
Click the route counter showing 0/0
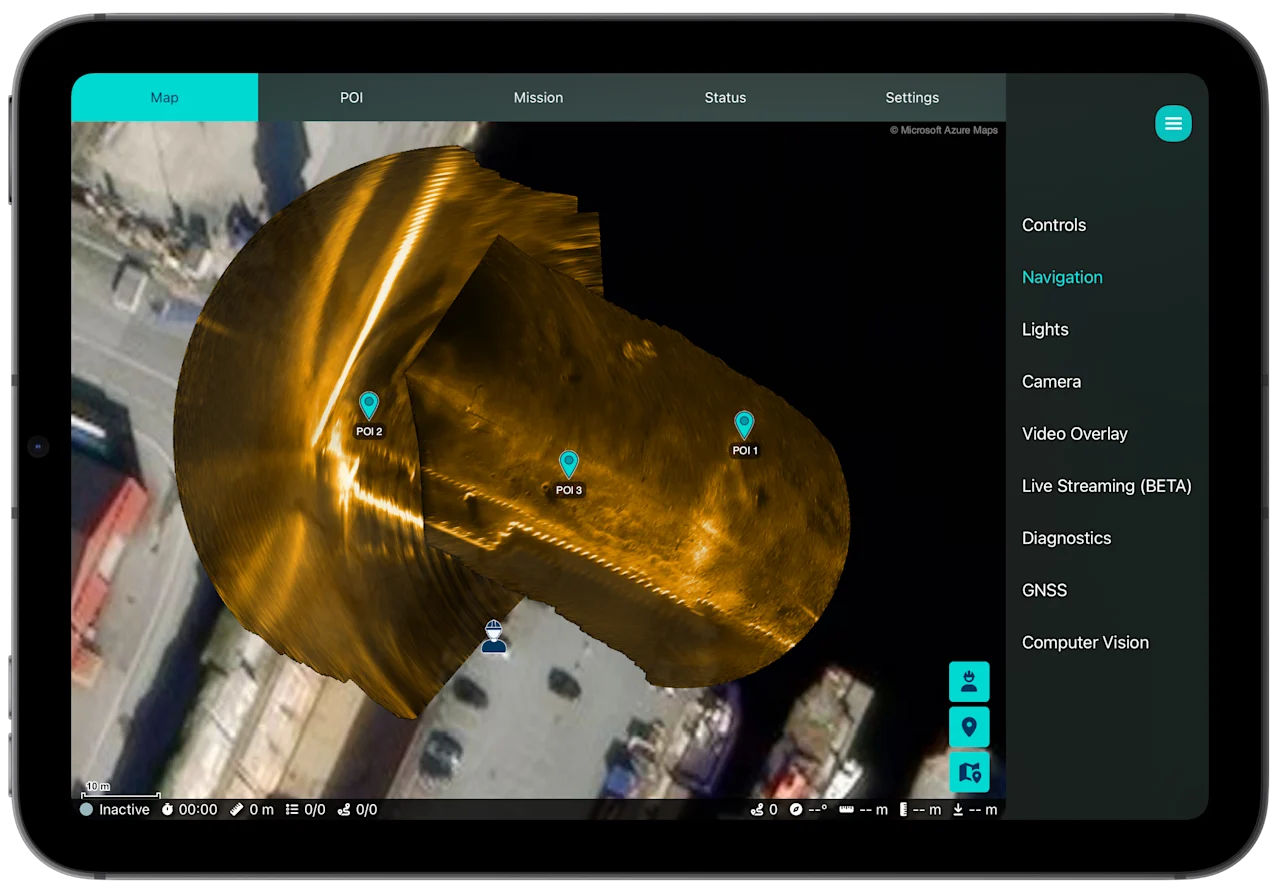pos(357,810)
